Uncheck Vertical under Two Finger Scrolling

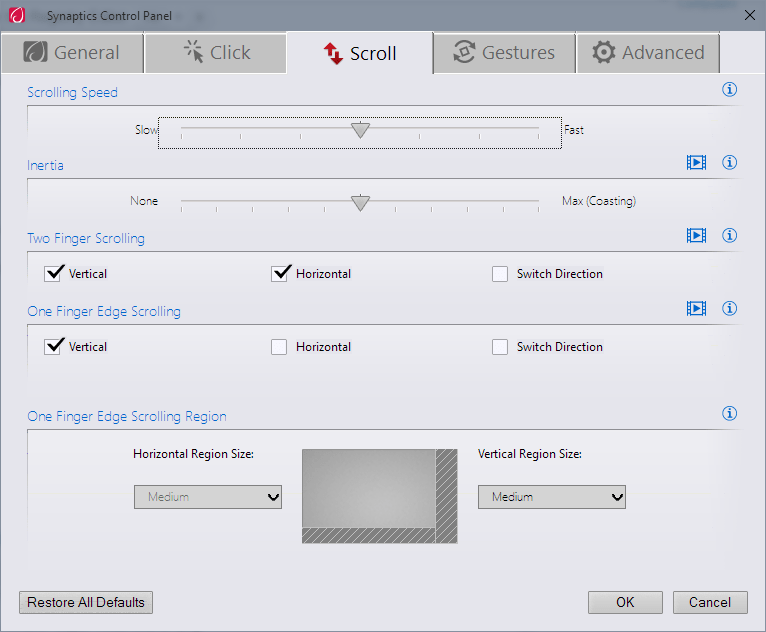[x=53, y=274]
